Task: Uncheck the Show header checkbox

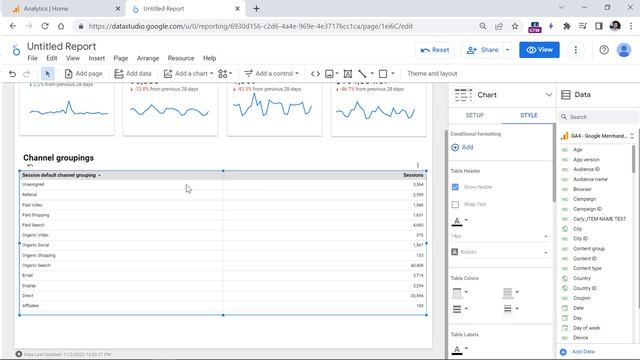Action: coord(455,187)
